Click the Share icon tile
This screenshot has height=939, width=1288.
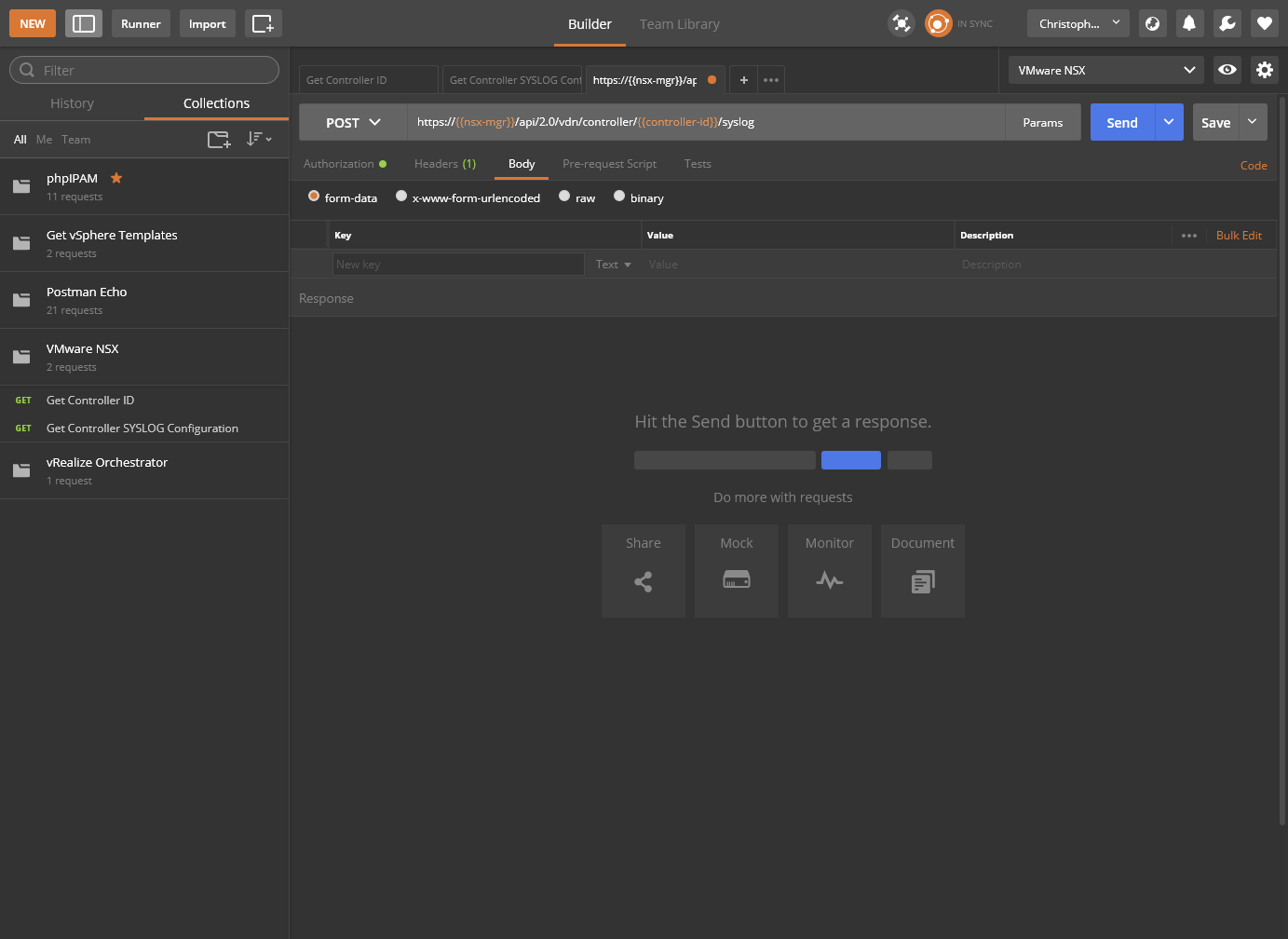coord(643,570)
